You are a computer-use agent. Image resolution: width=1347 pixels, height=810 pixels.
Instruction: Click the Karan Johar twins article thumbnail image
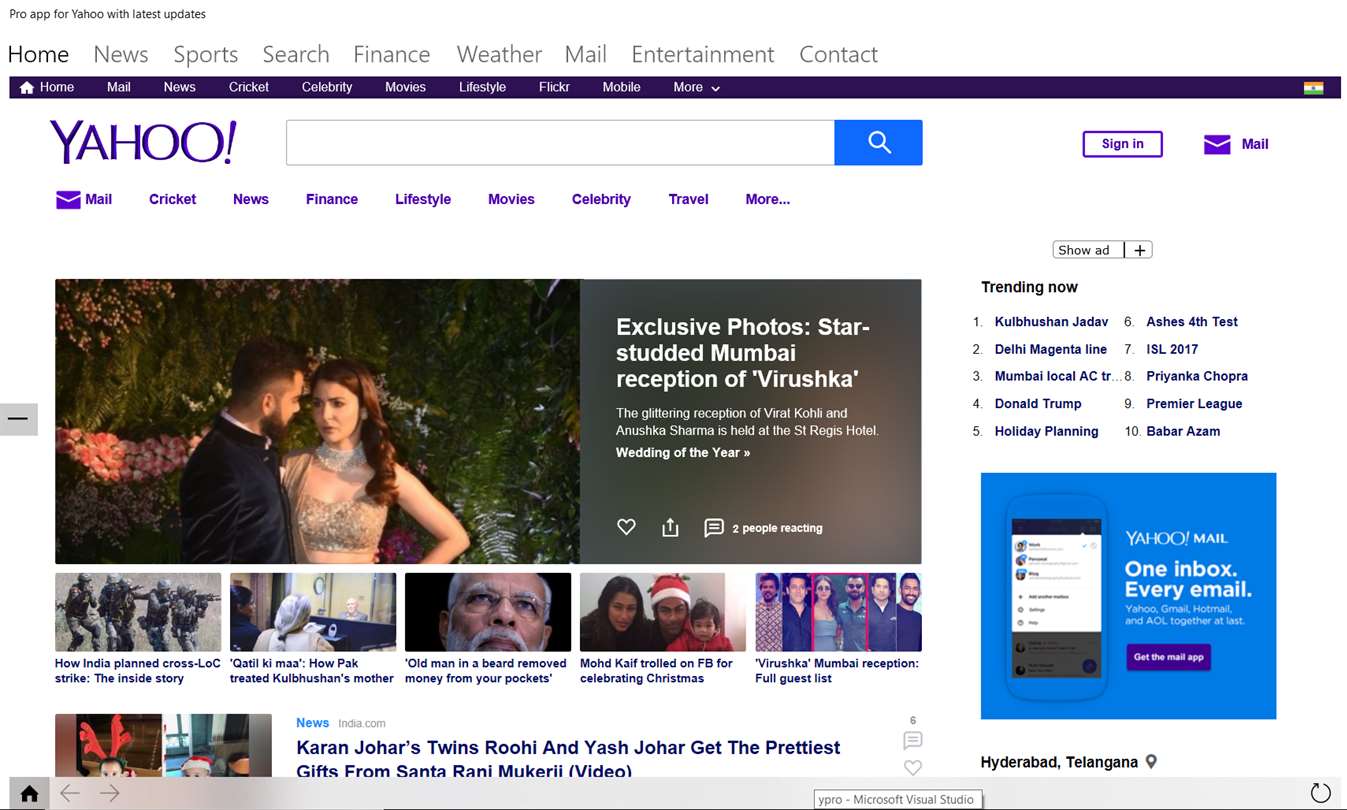163,746
